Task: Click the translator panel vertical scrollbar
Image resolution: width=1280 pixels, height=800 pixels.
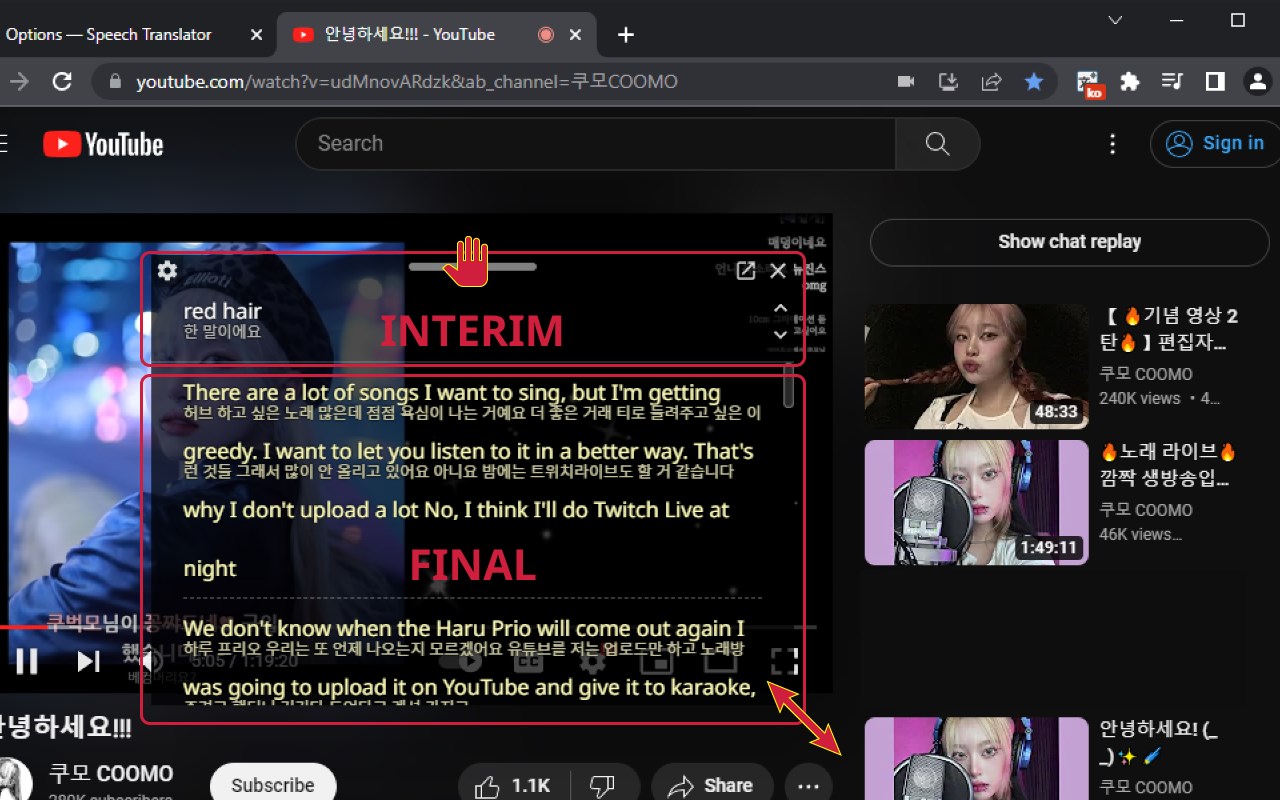Action: [x=789, y=387]
